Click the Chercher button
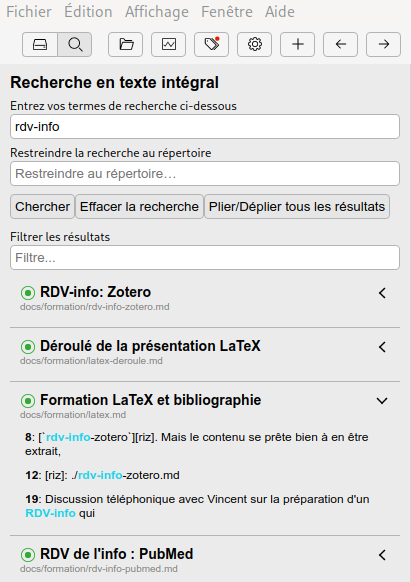The width and height of the screenshot is (411, 582). (42, 206)
